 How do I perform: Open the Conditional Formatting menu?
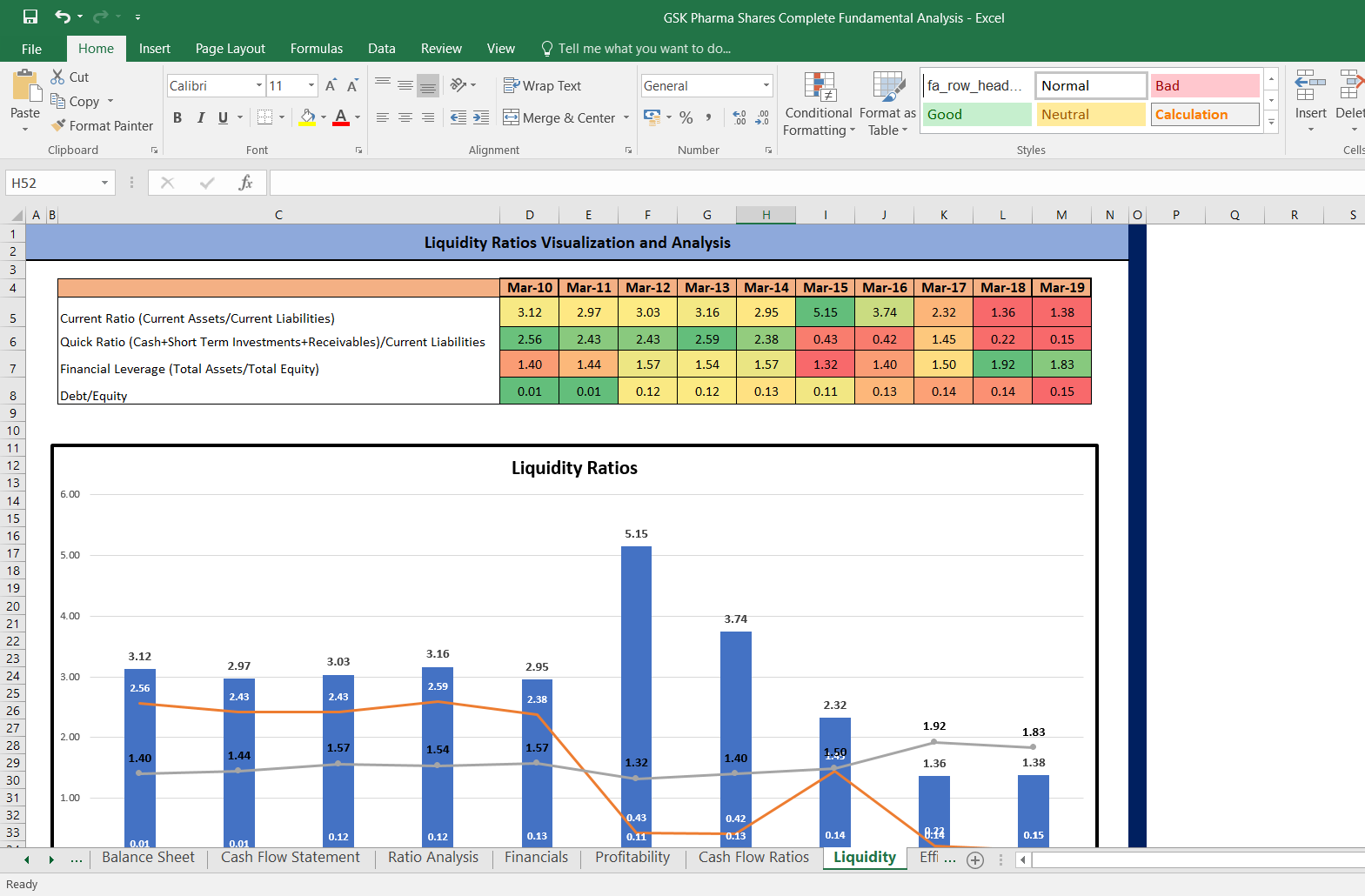[819, 104]
